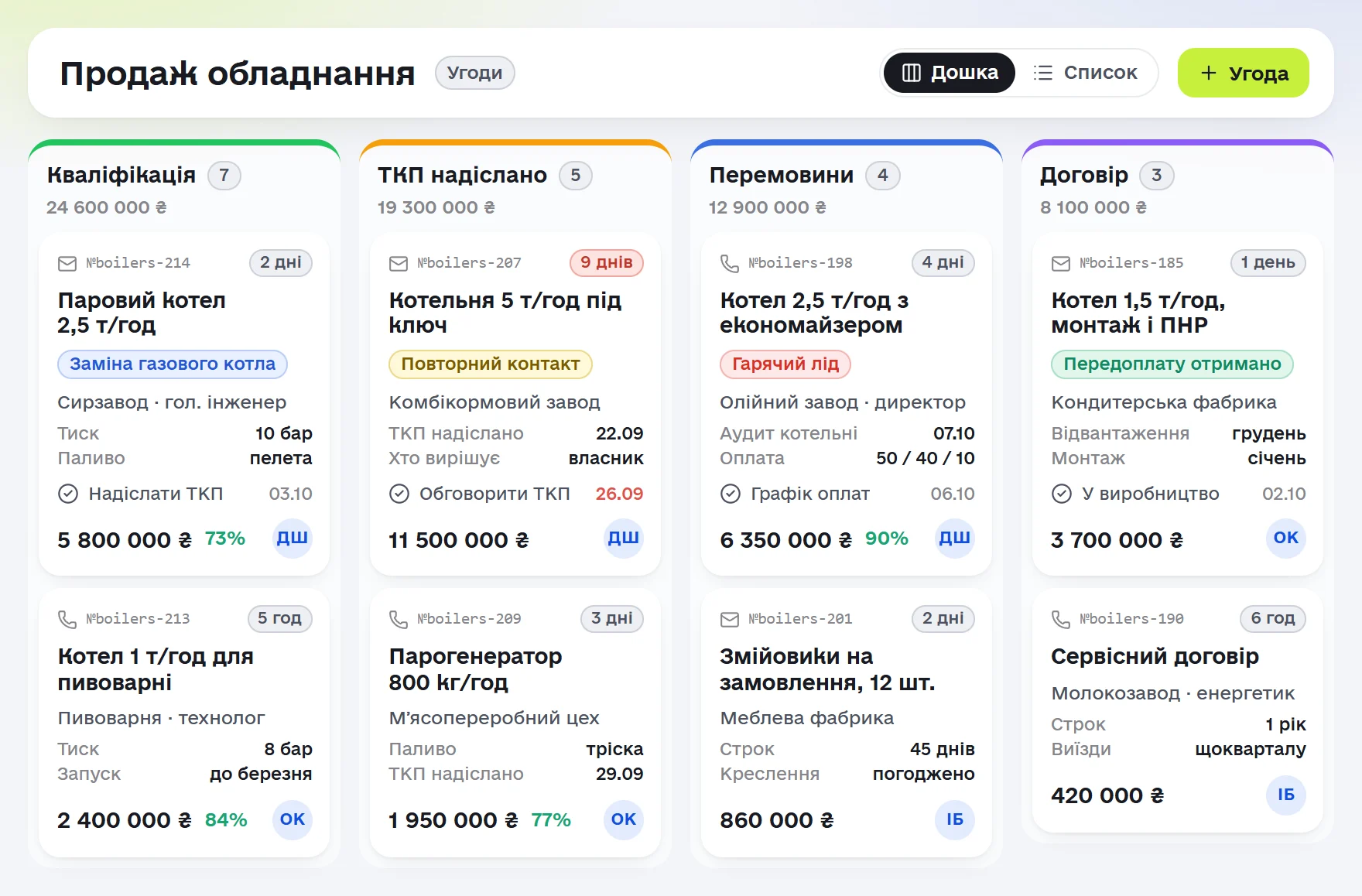The height and width of the screenshot is (896, 1362).
Task: Click ДШ avatar on the 11 500 000 ₴ card
Action: [x=624, y=538]
